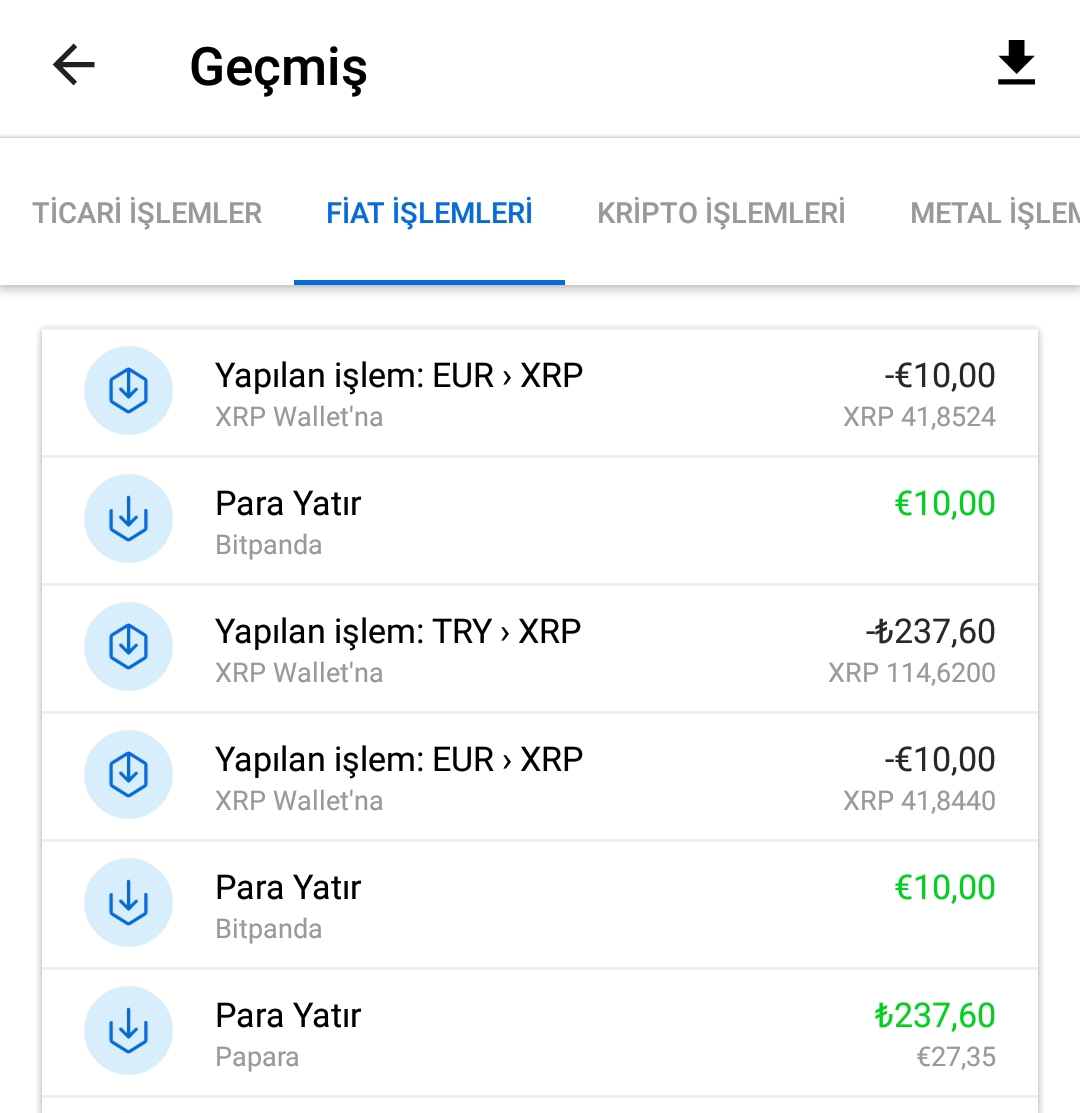
Task: Select the FİAT İŞLEMLERİ tab
Action: [429, 213]
